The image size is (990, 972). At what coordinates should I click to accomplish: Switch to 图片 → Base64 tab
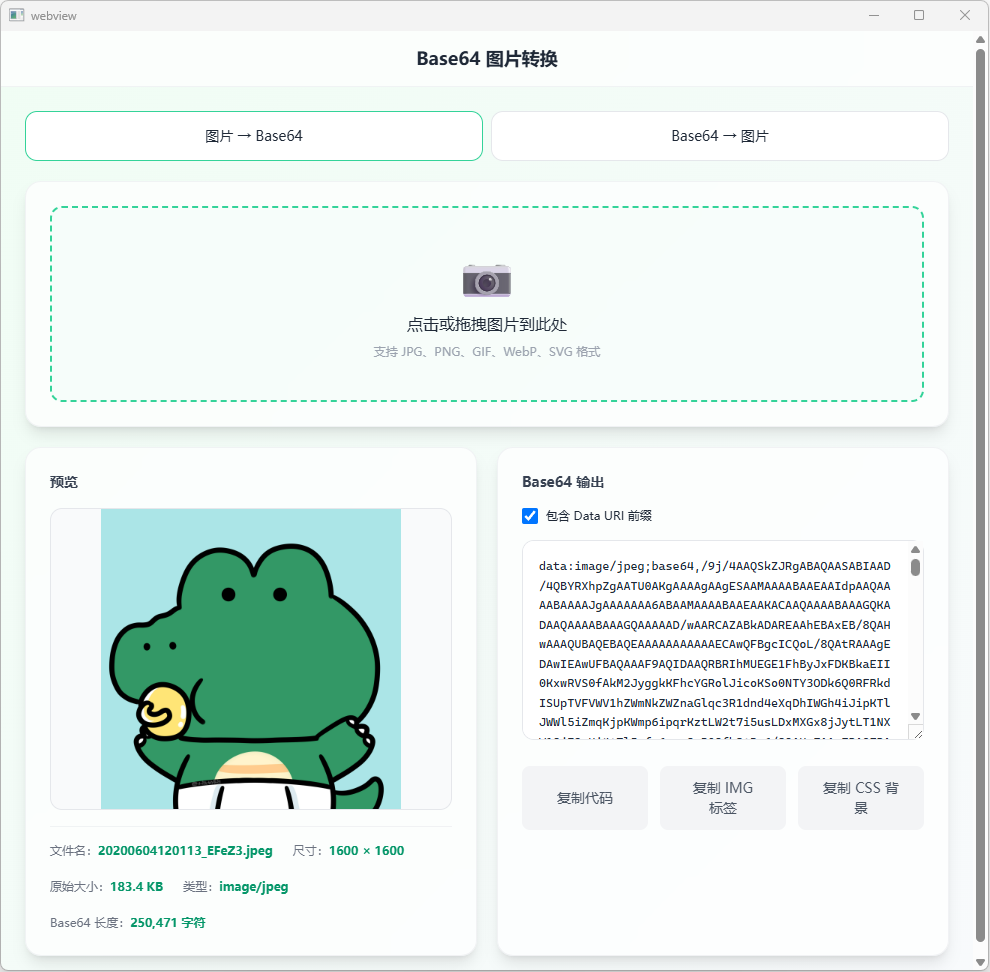coord(254,136)
